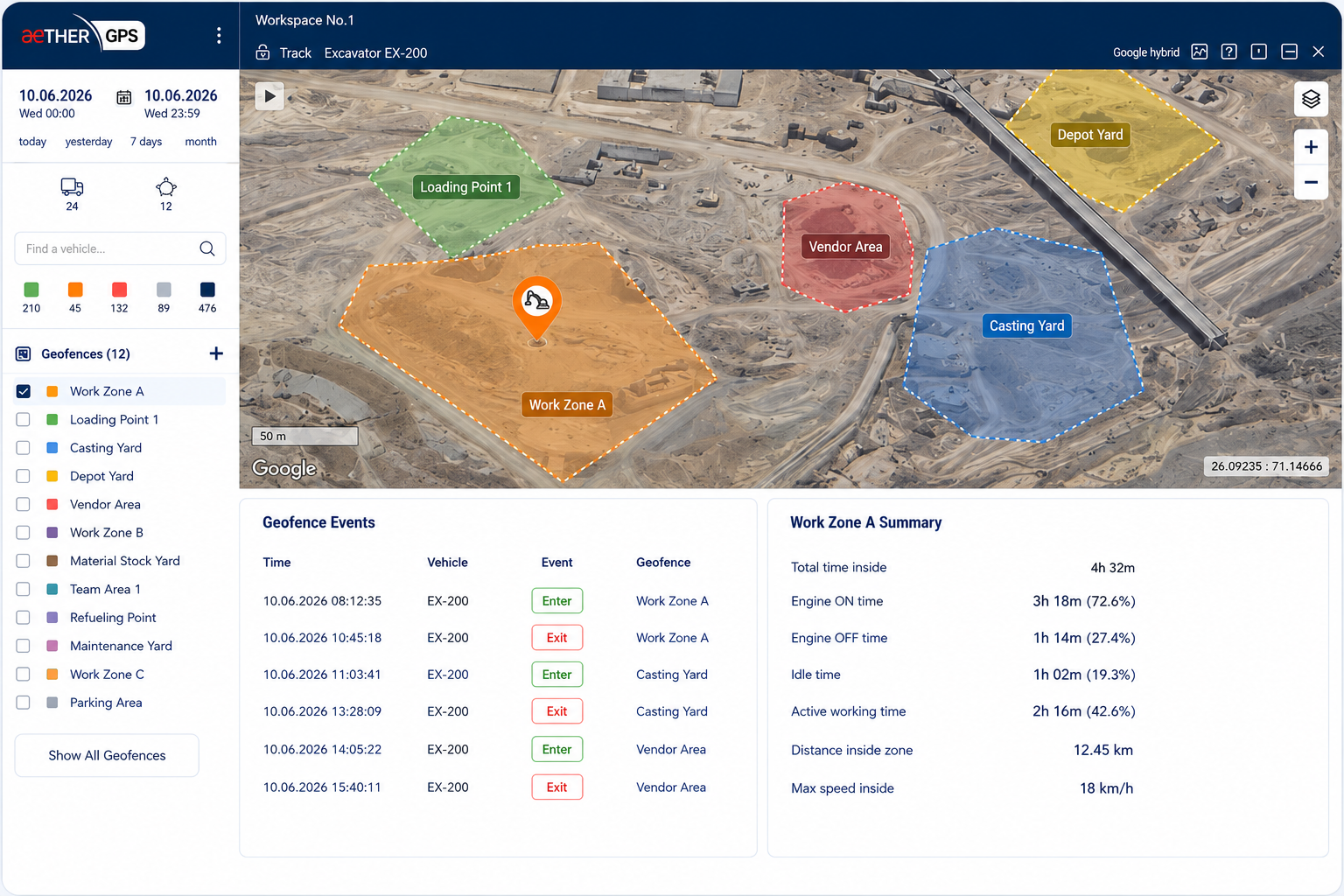The height and width of the screenshot is (896, 1344).
Task: Click the Exit badge at 10:45:18
Action: click(556, 638)
